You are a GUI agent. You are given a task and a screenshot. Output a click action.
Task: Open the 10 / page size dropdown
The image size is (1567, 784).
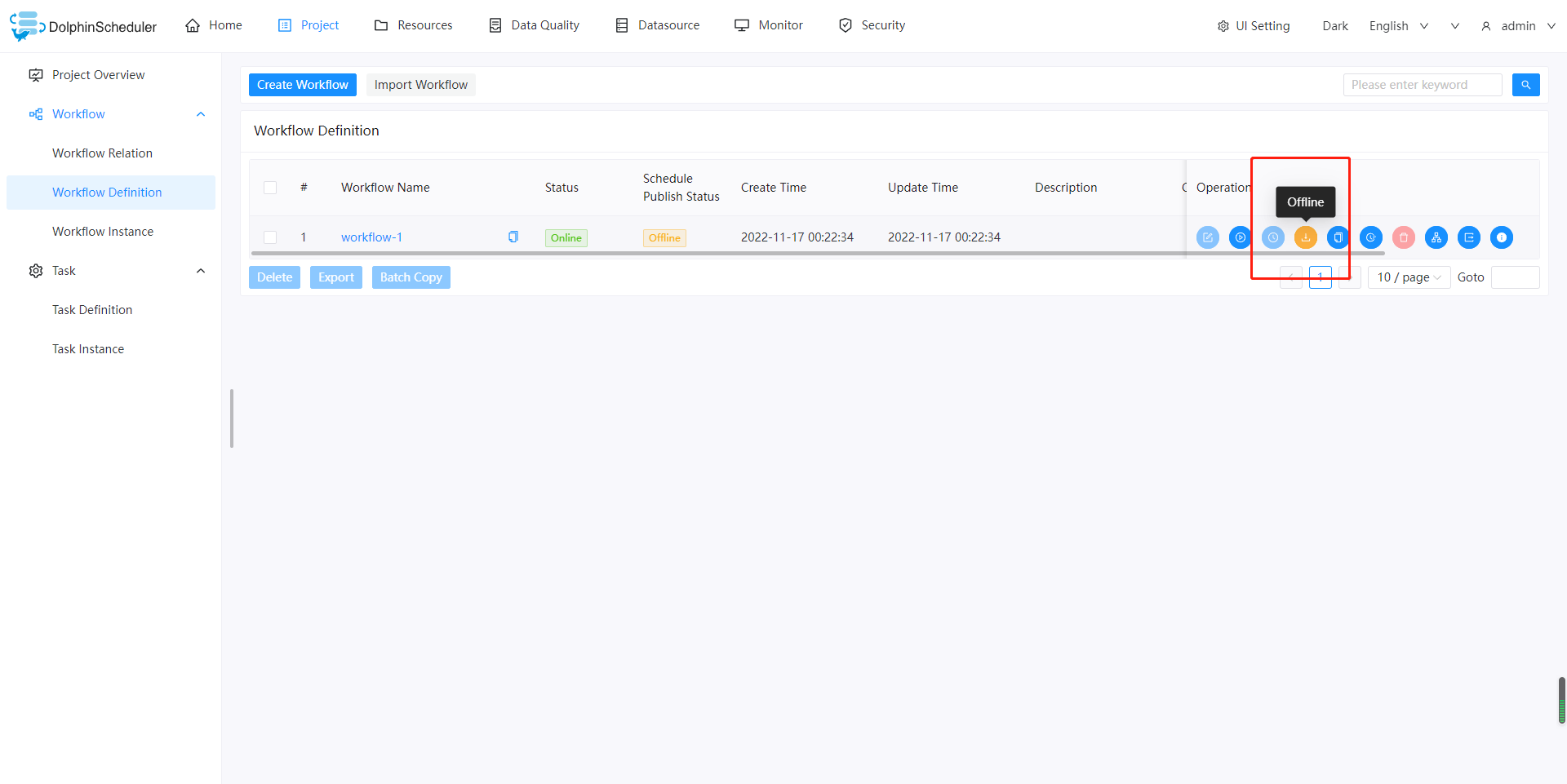point(1409,277)
